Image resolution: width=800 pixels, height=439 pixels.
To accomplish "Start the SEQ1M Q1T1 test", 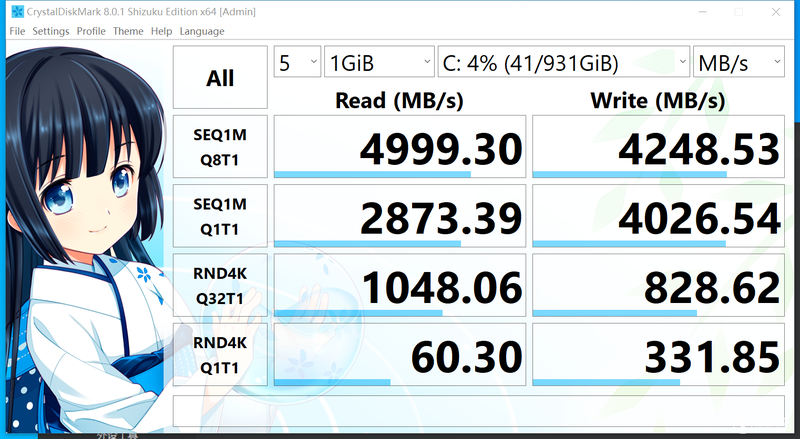I will tap(220, 216).
